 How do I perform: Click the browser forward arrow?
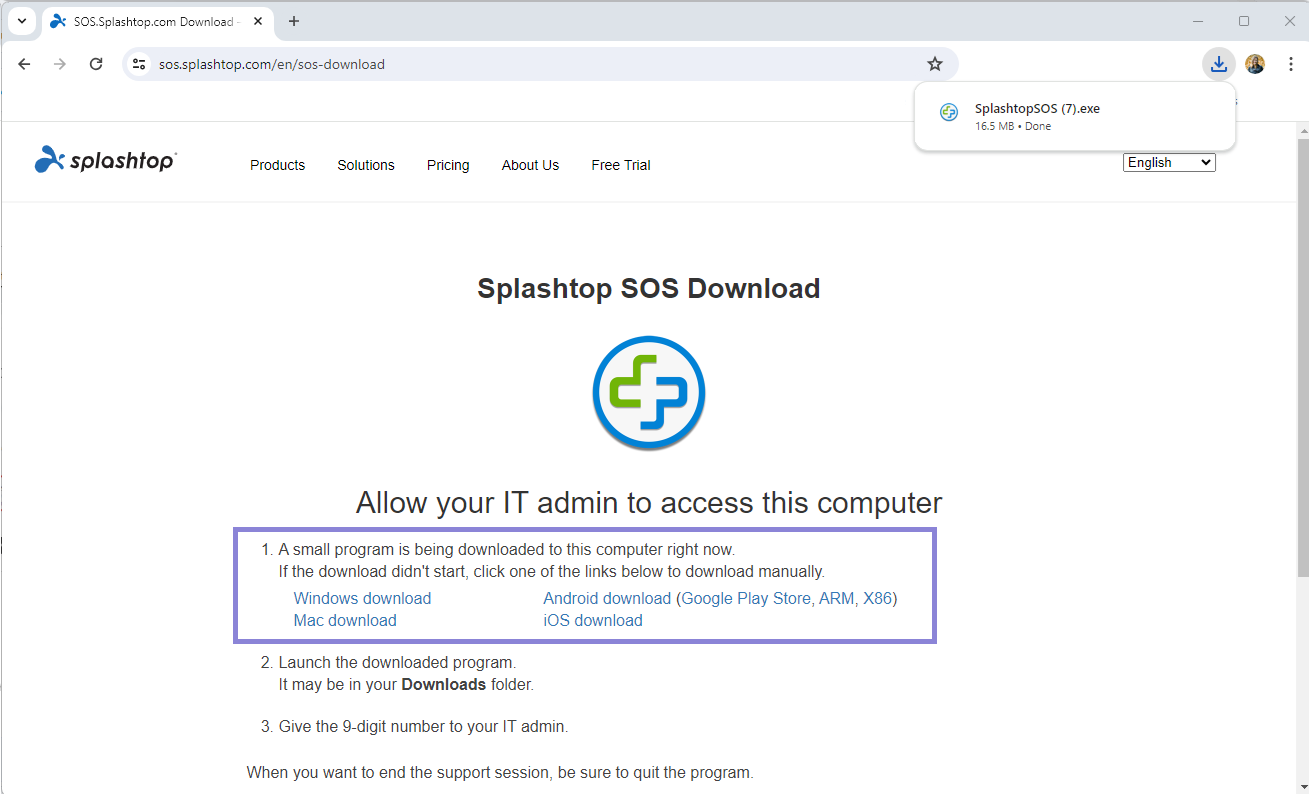60,64
